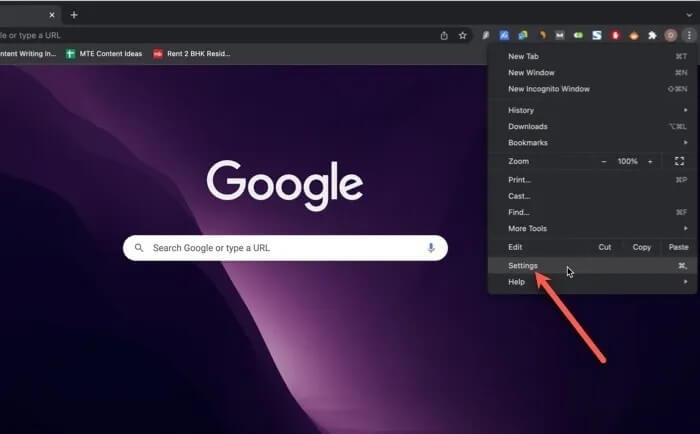This screenshot has width=700, height=434.
Task: Click the green toggle-shaped extension icon
Action: 578,35
